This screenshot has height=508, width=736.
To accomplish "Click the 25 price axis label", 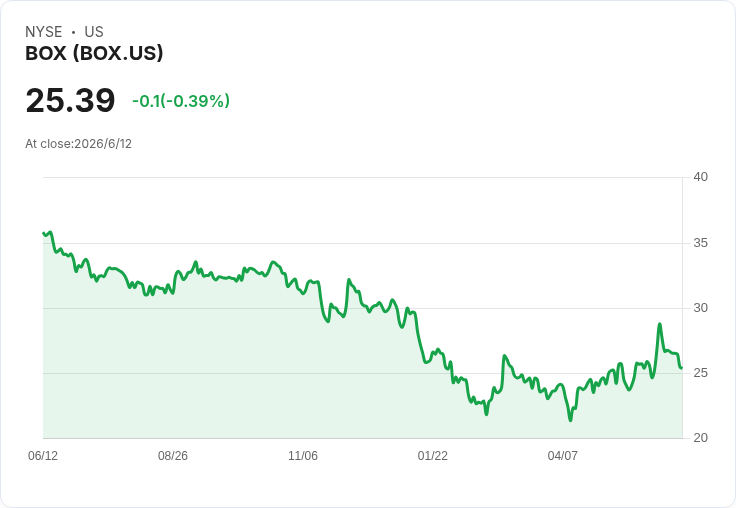I will [x=700, y=373].
